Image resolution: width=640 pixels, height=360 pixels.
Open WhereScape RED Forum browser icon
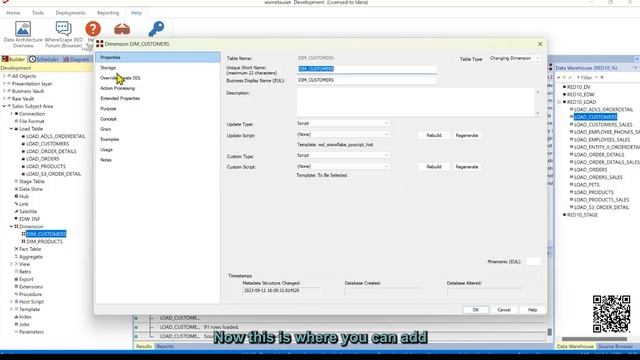coord(63,35)
